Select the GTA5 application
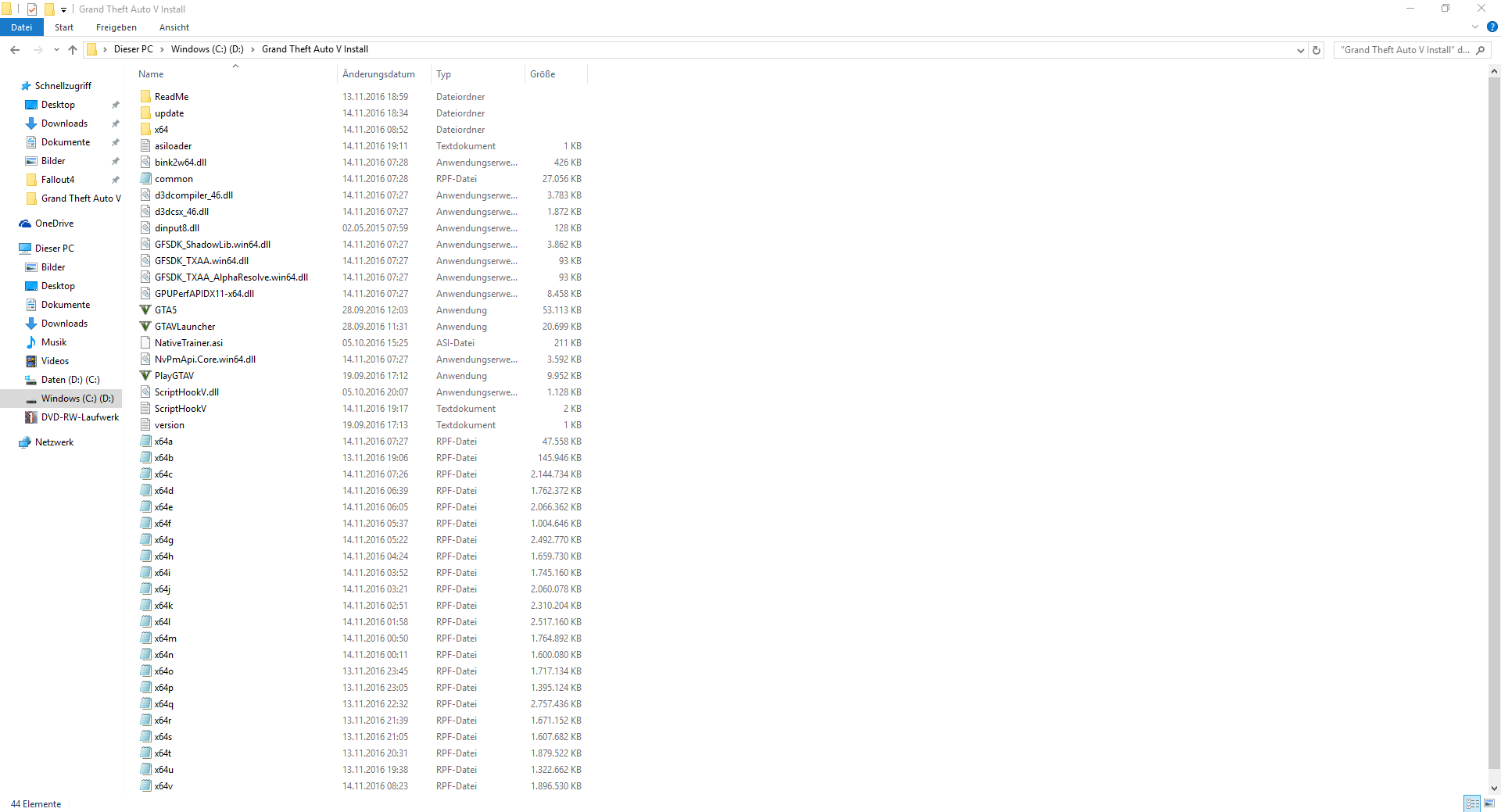Viewport: 1501px width, 812px height. (x=163, y=310)
